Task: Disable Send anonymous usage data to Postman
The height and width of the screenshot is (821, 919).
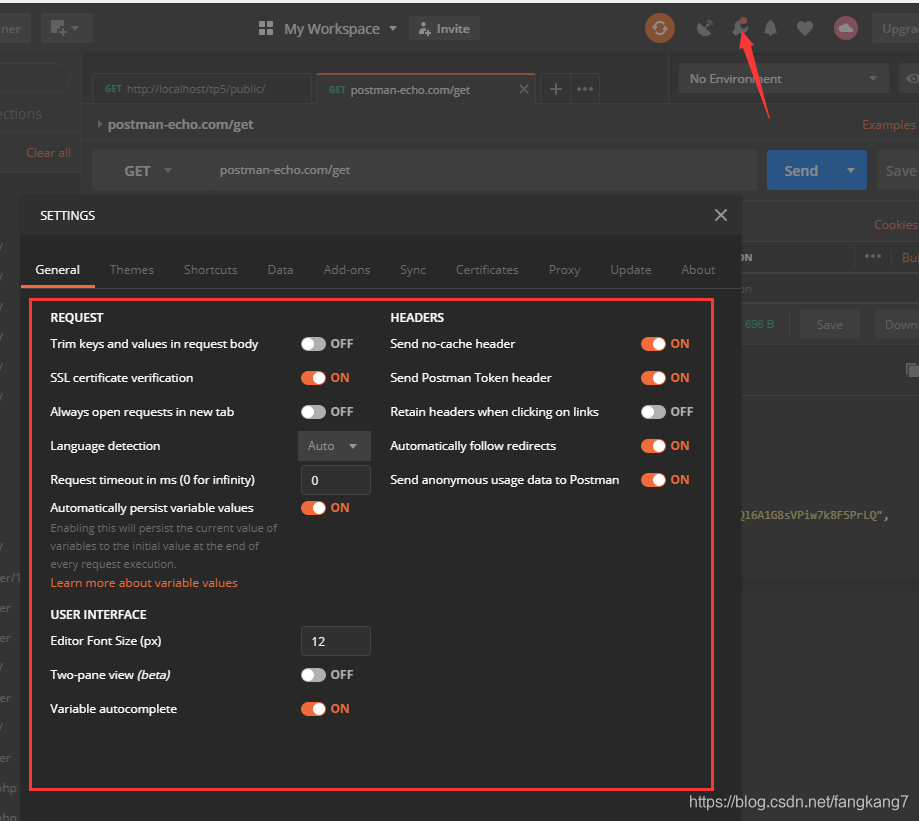Action: (x=653, y=480)
